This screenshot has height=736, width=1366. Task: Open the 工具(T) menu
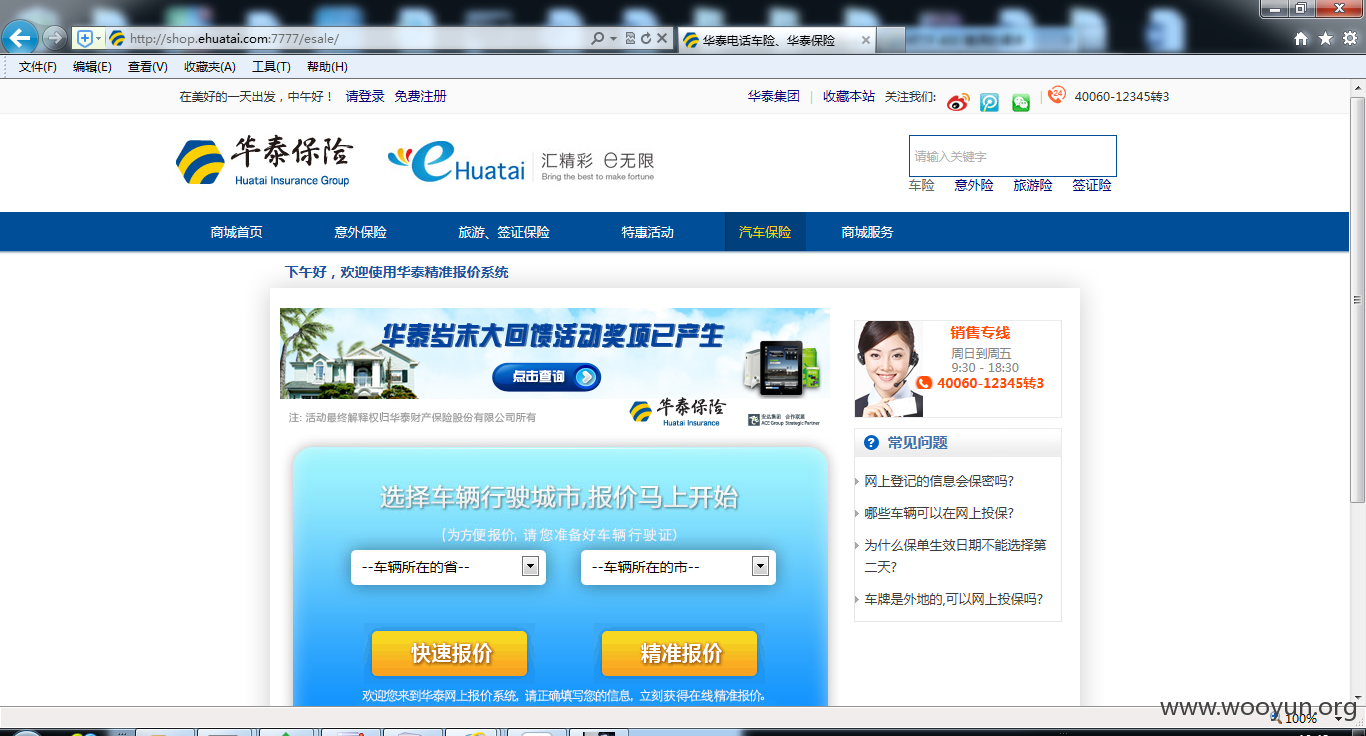pyautogui.click(x=271, y=67)
